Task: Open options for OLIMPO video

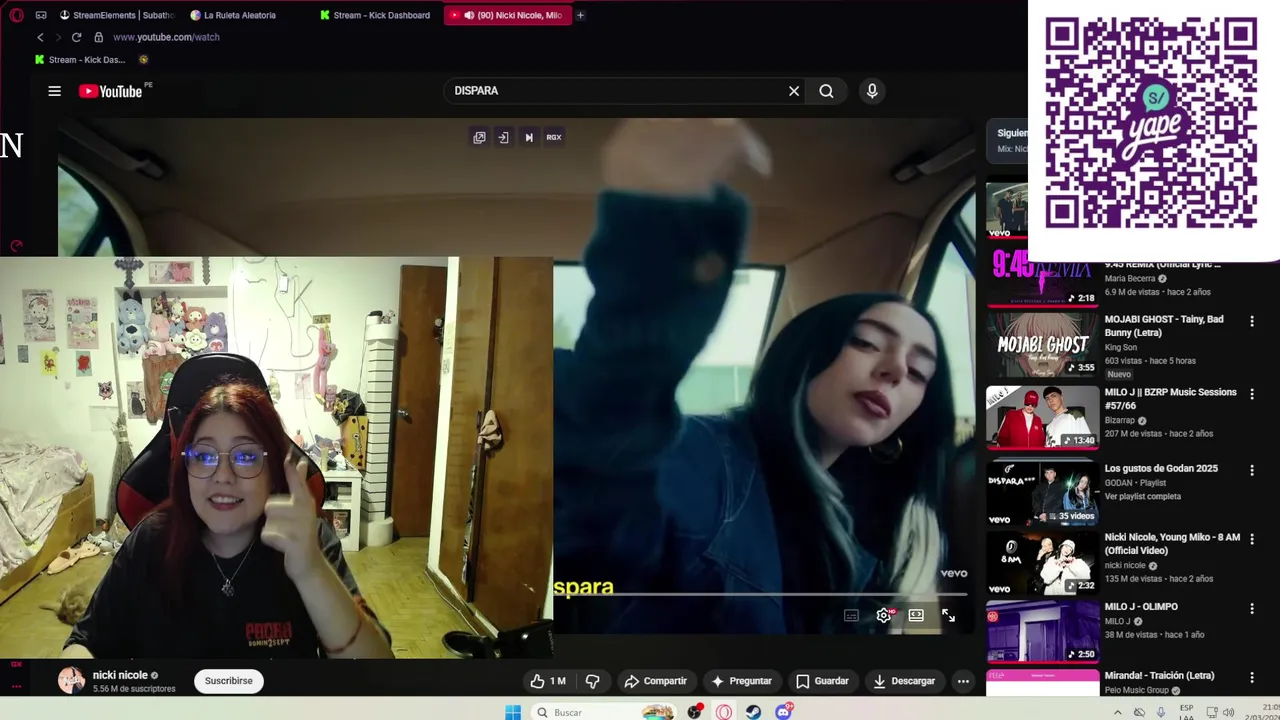Action: (x=1252, y=608)
